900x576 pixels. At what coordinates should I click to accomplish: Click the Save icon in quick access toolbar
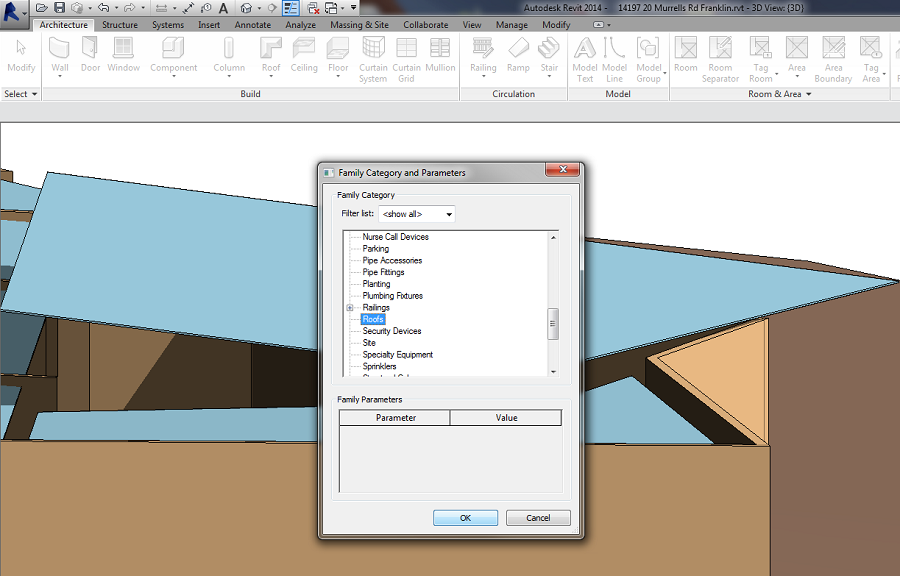click(x=59, y=8)
